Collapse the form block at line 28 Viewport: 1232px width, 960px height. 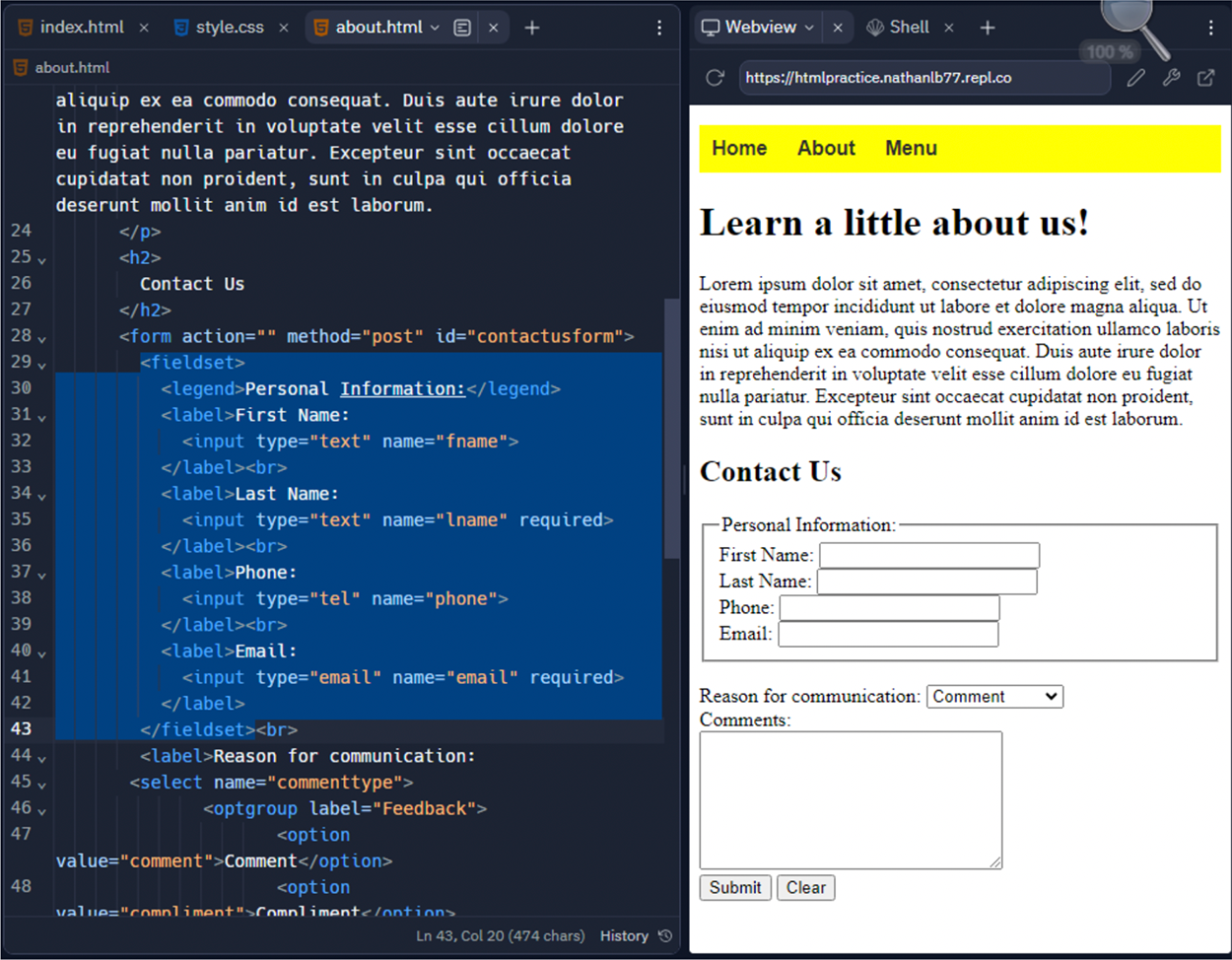coord(41,338)
